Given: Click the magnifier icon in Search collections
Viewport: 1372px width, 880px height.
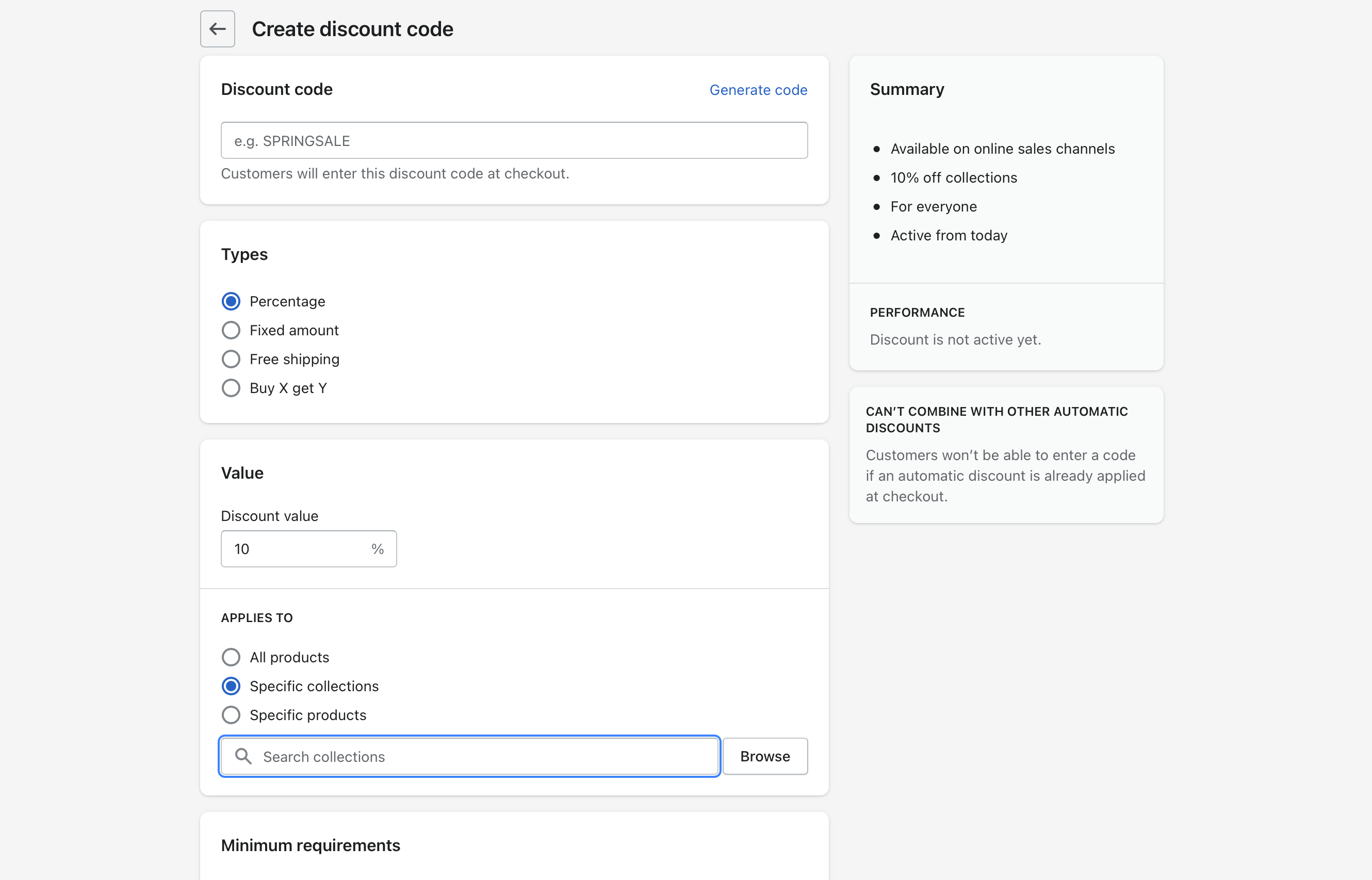Looking at the screenshot, I should point(243,756).
